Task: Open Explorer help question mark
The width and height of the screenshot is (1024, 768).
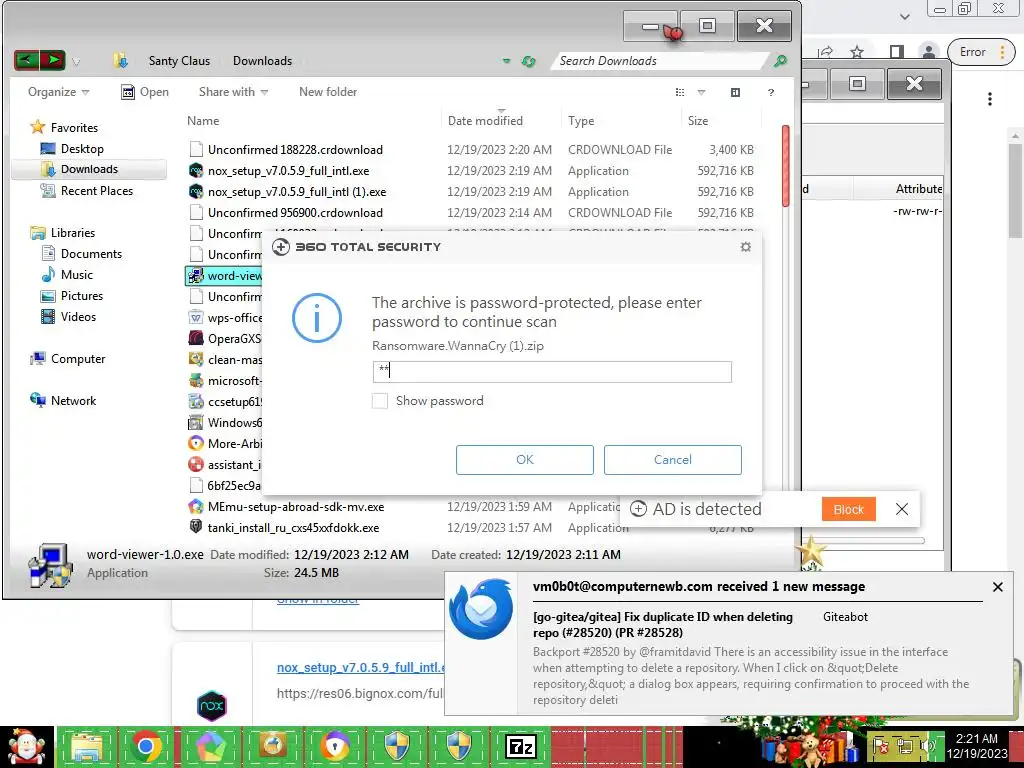Action: [771, 92]
